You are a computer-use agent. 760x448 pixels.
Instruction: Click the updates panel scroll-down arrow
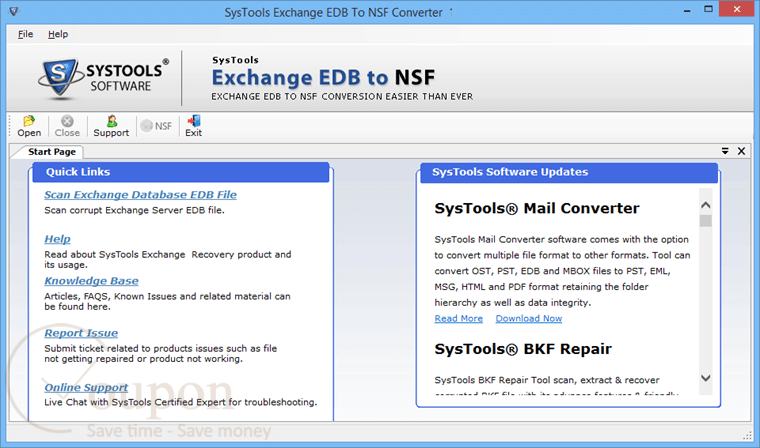[x=706, y=378]
